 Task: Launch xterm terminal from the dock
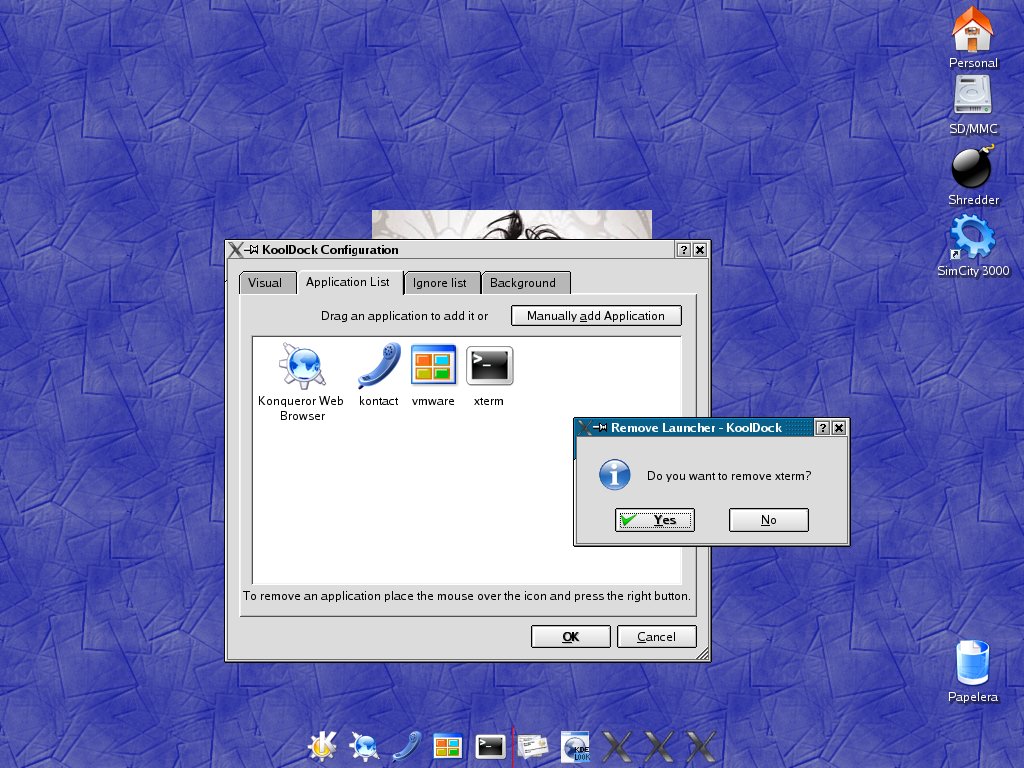[x=490, y=746]
